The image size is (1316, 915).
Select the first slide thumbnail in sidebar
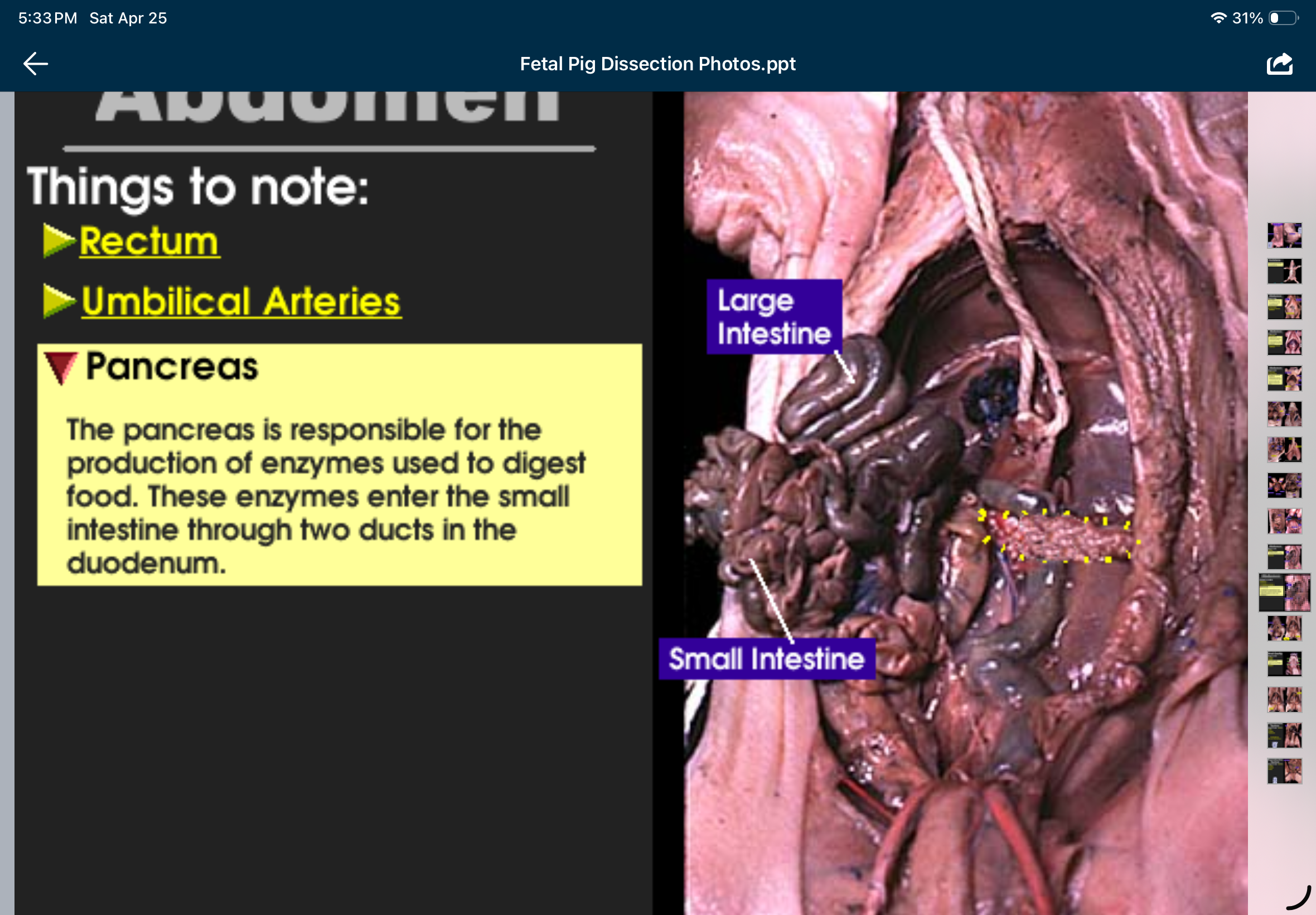[1284, 235]
